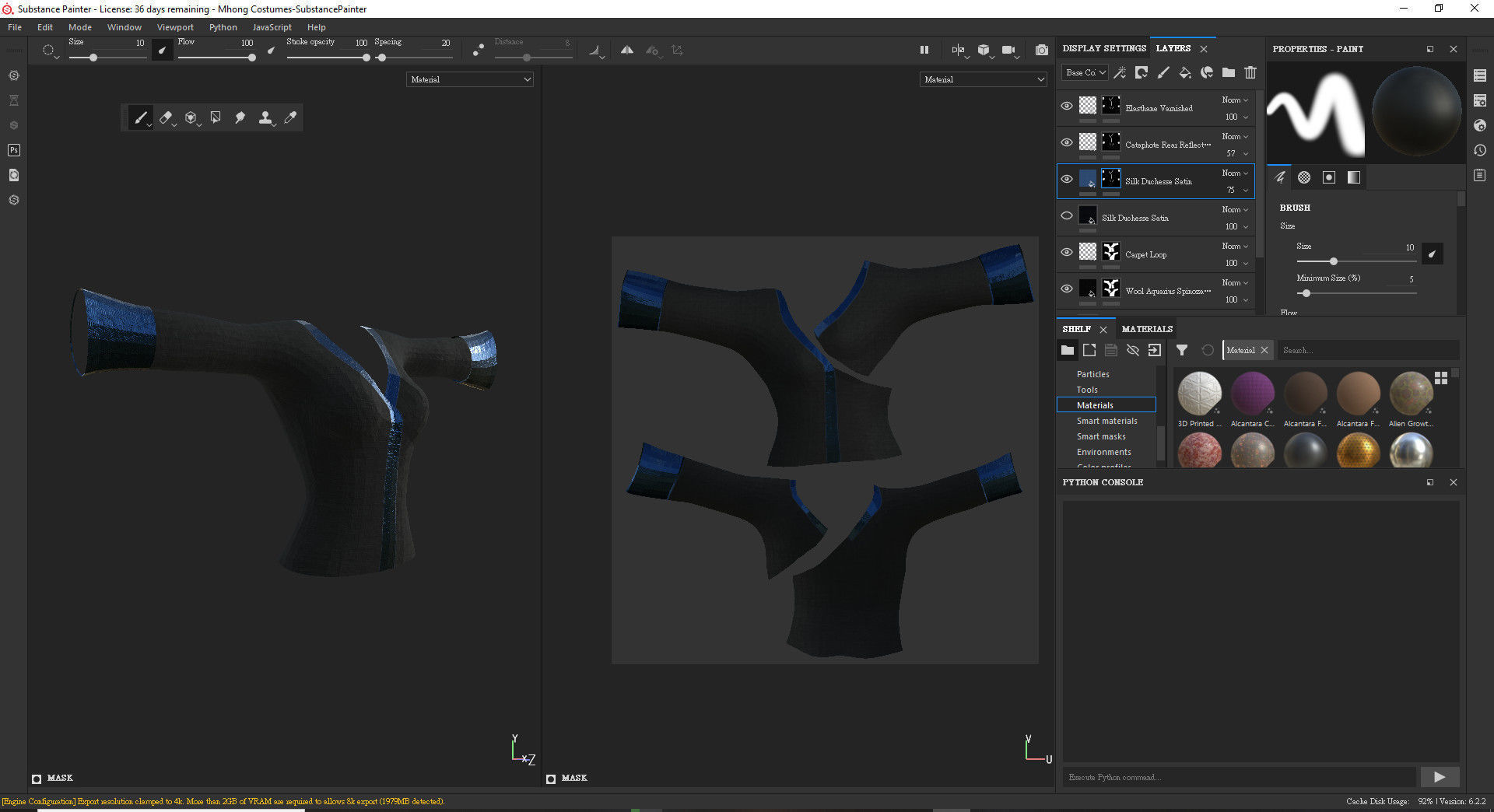Open the Texture Set Settings panel icon
This screenshot has height=812, width=1494.
[1480, 100]
